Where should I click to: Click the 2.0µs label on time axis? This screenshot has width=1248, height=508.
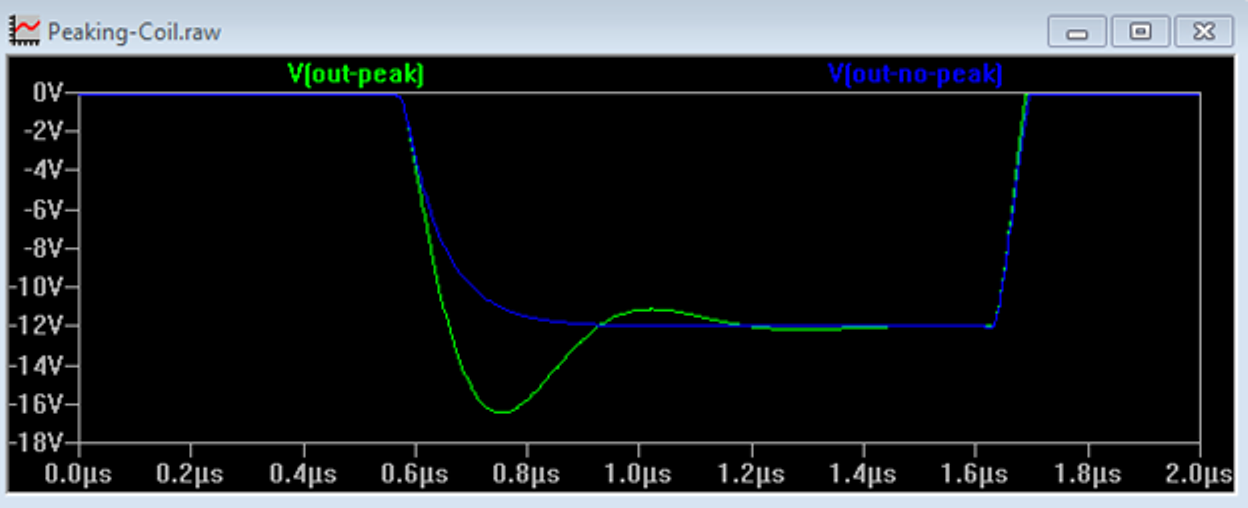[1198, 473]
